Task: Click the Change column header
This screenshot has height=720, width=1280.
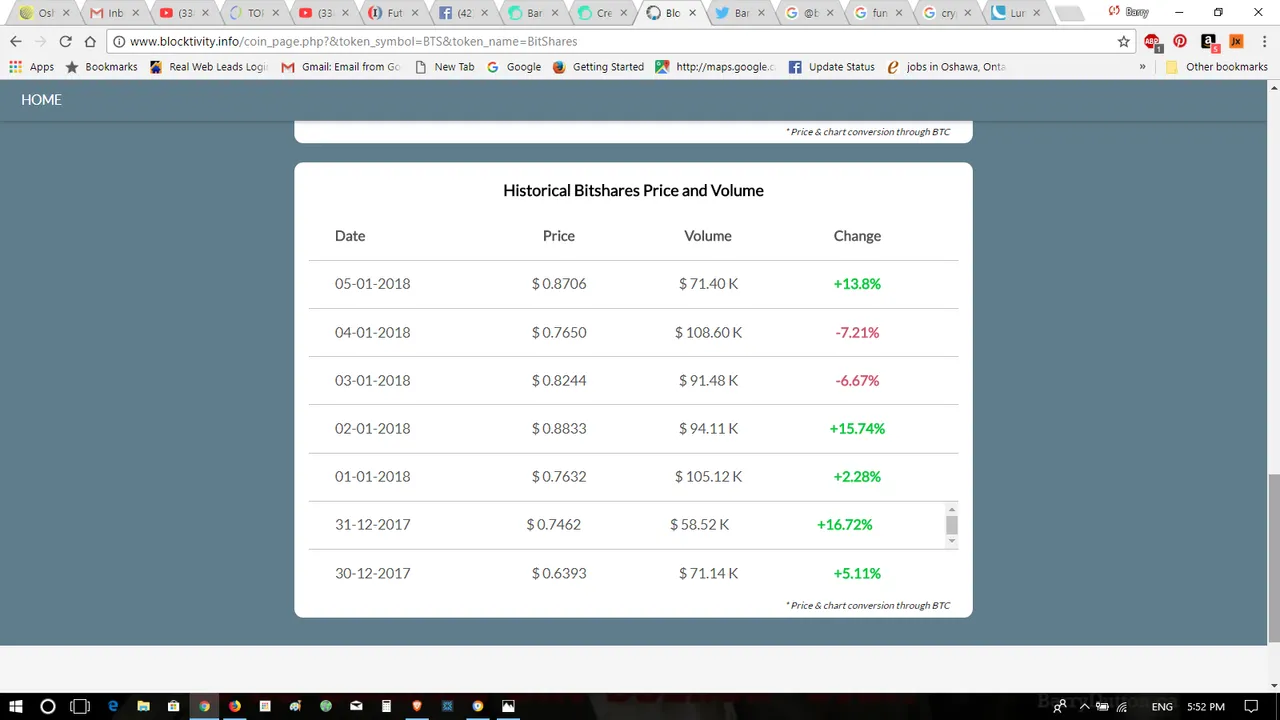Action: pos(857,236)
